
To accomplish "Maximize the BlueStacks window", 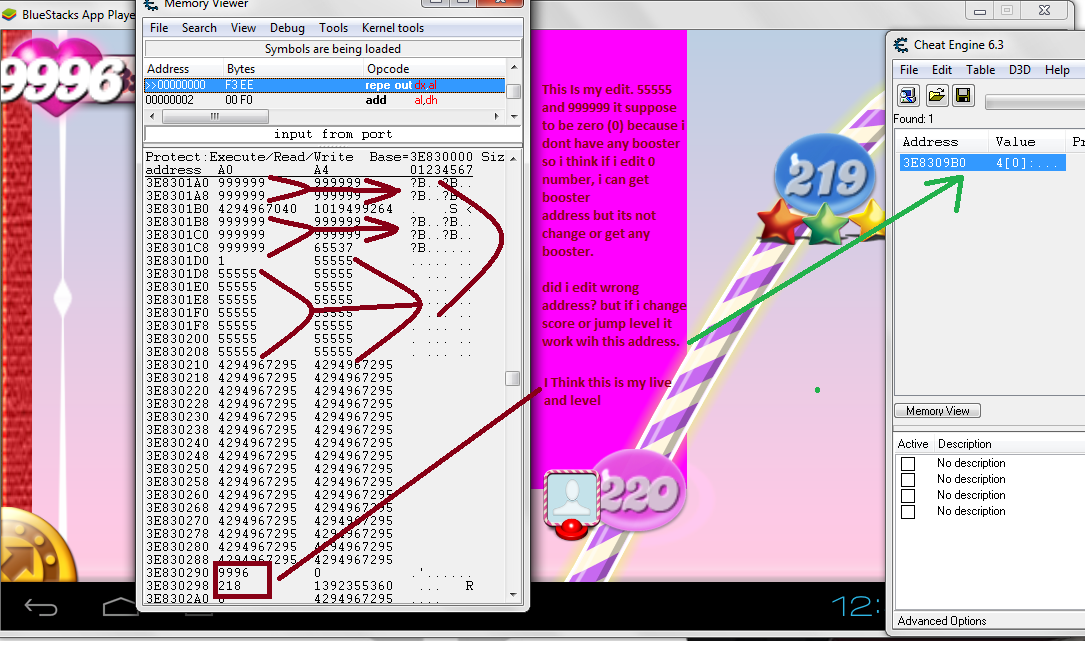I will click(x=1007, y=10).
